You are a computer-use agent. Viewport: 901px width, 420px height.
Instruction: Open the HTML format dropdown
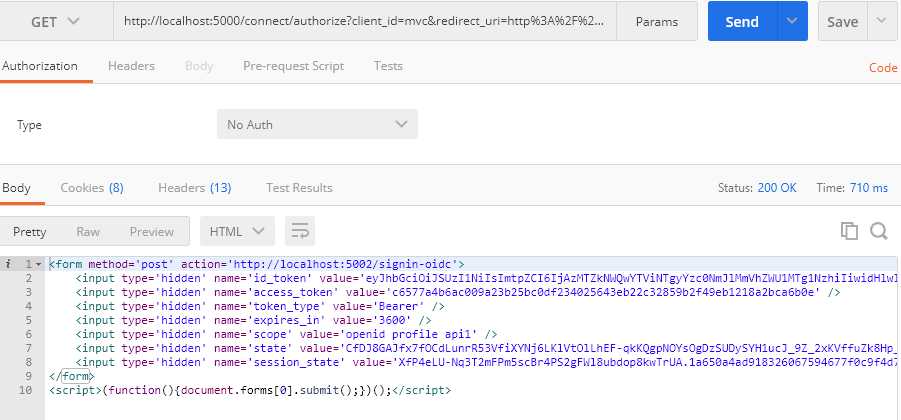click(237, 231)
